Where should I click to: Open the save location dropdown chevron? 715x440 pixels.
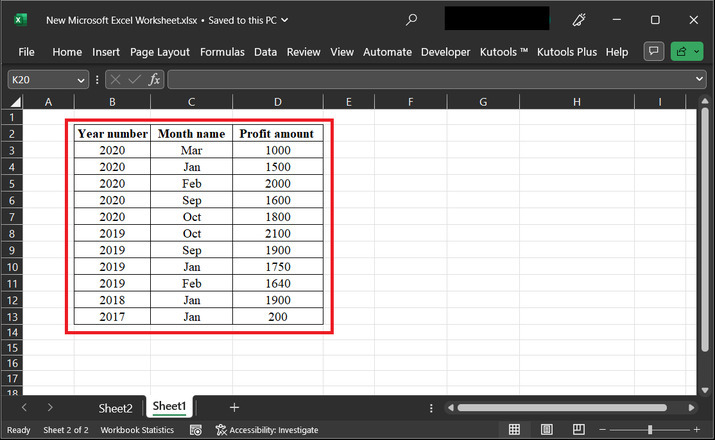pos(285,20)
